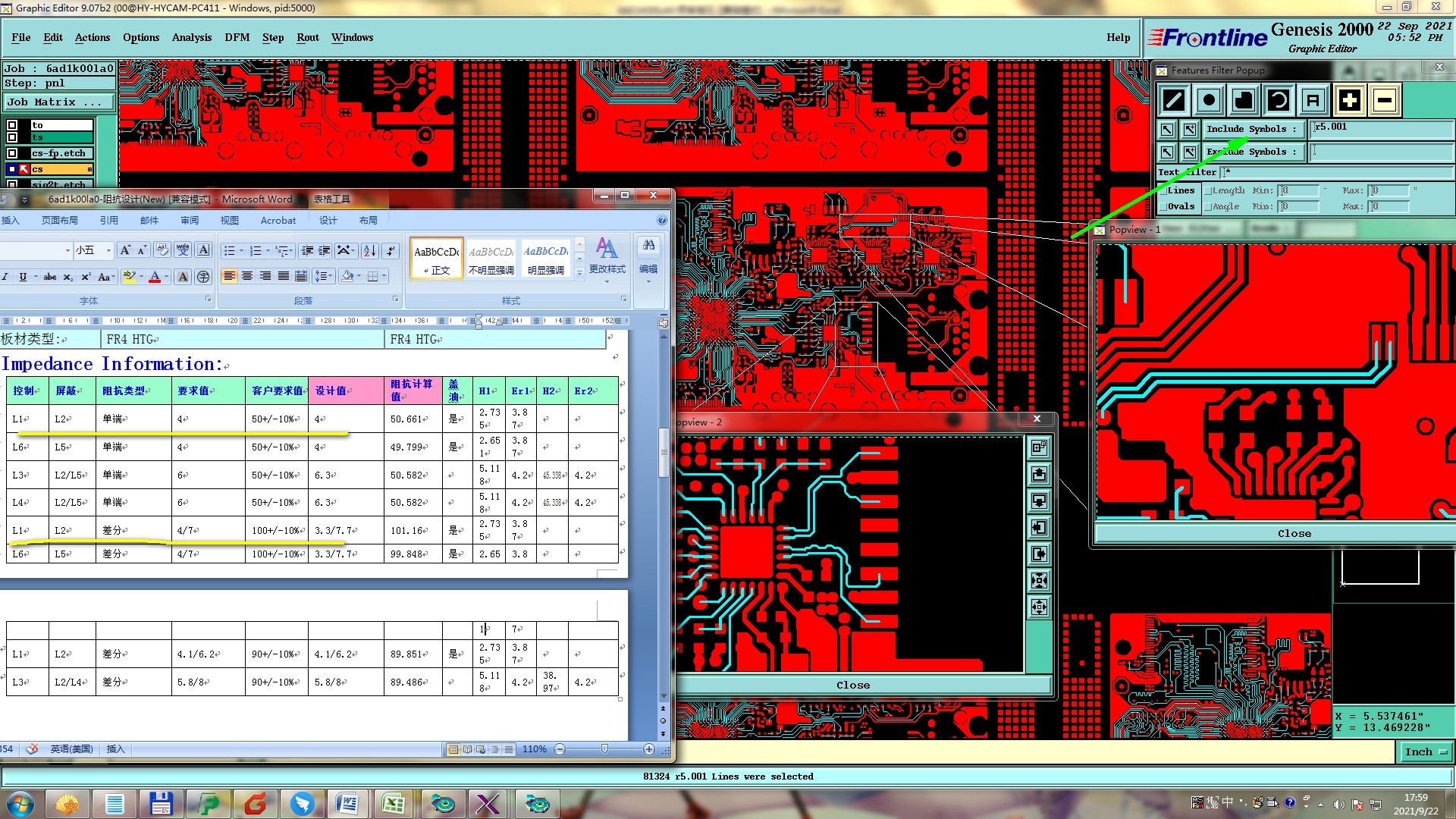
Task: Open the font size dropdown showing 小五
Action: pos(108,250)
